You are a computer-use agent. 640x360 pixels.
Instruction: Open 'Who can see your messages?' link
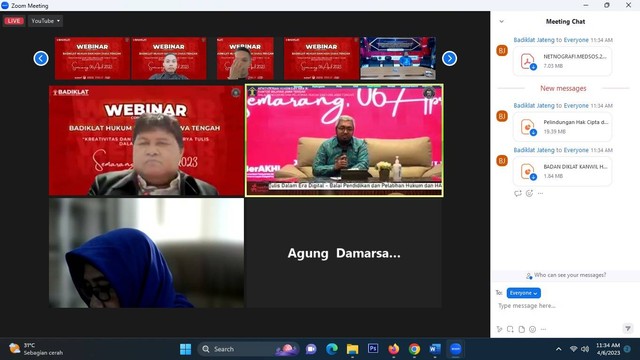pyautogui.click(x=566, y=276)
